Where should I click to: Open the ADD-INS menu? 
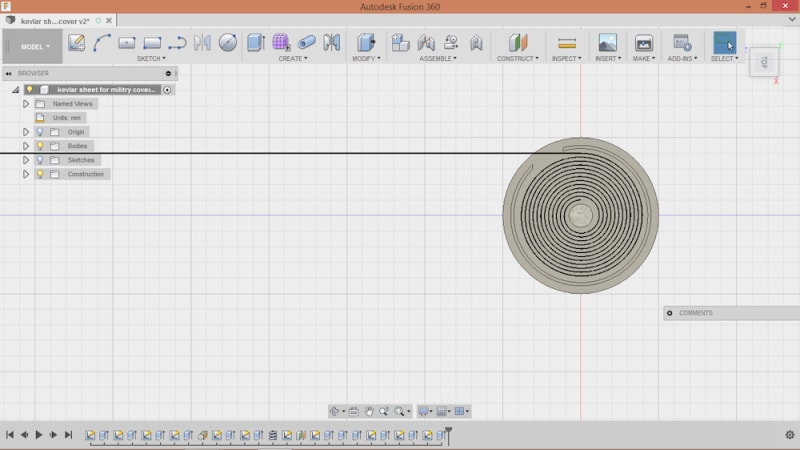click(682, 58)
